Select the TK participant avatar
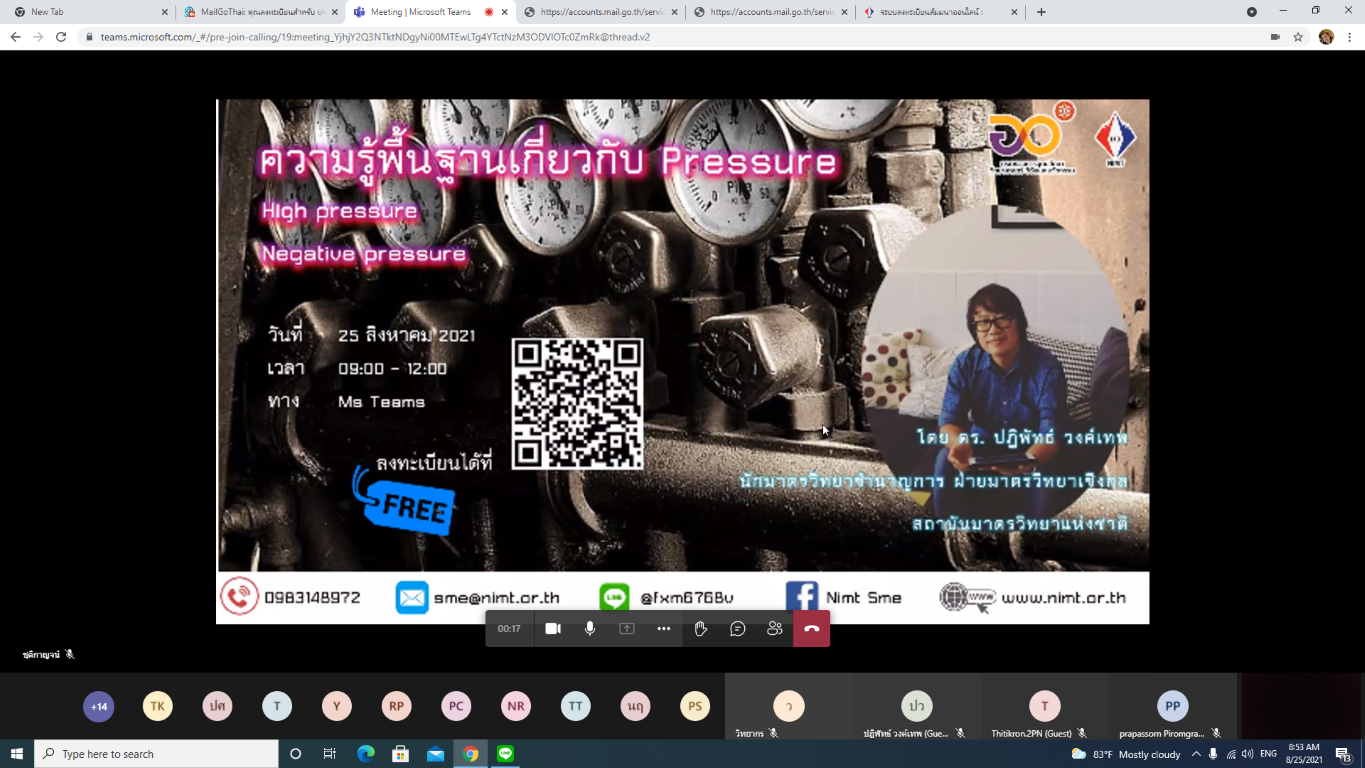1365x768 pixels. click(x=157, y=707)
